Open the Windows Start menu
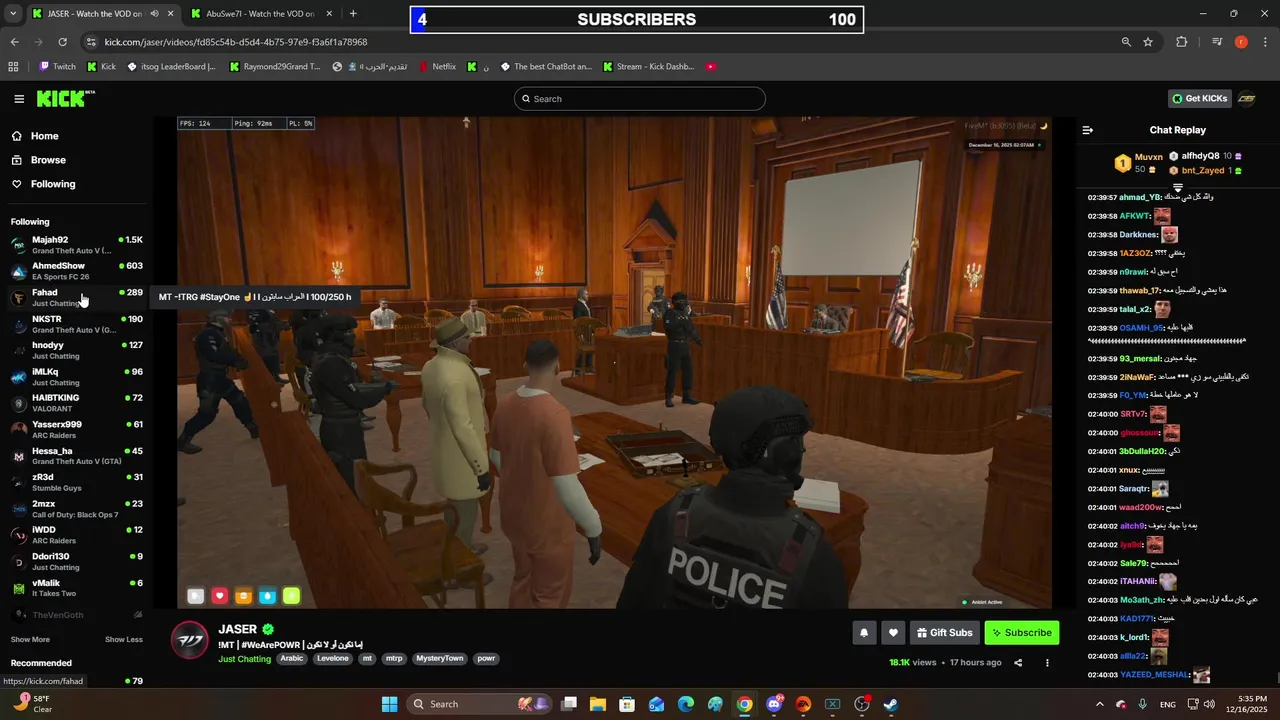 [389, 704]
